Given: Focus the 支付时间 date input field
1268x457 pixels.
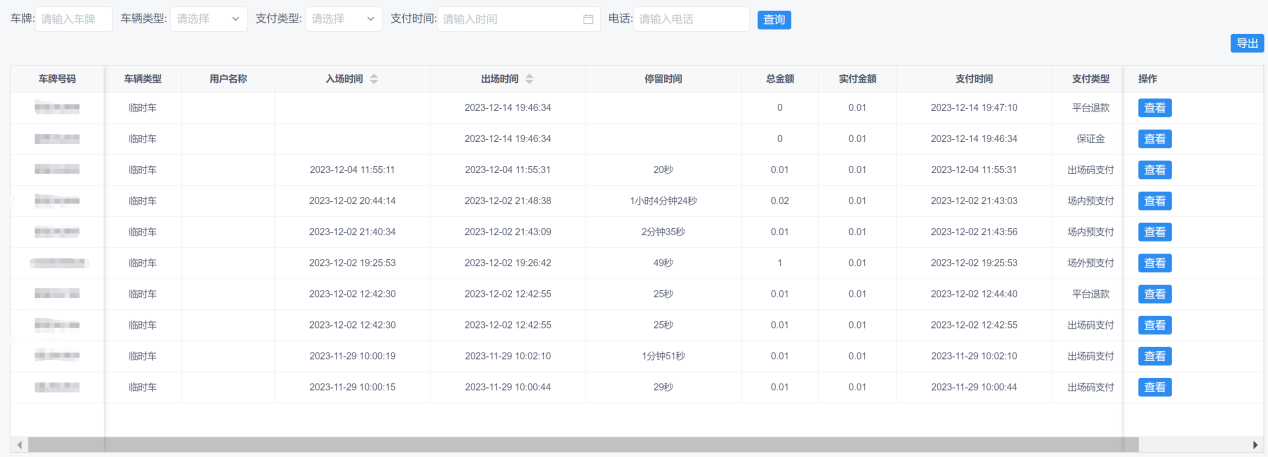Looking at the screenshot, I should tap(519, 19).
